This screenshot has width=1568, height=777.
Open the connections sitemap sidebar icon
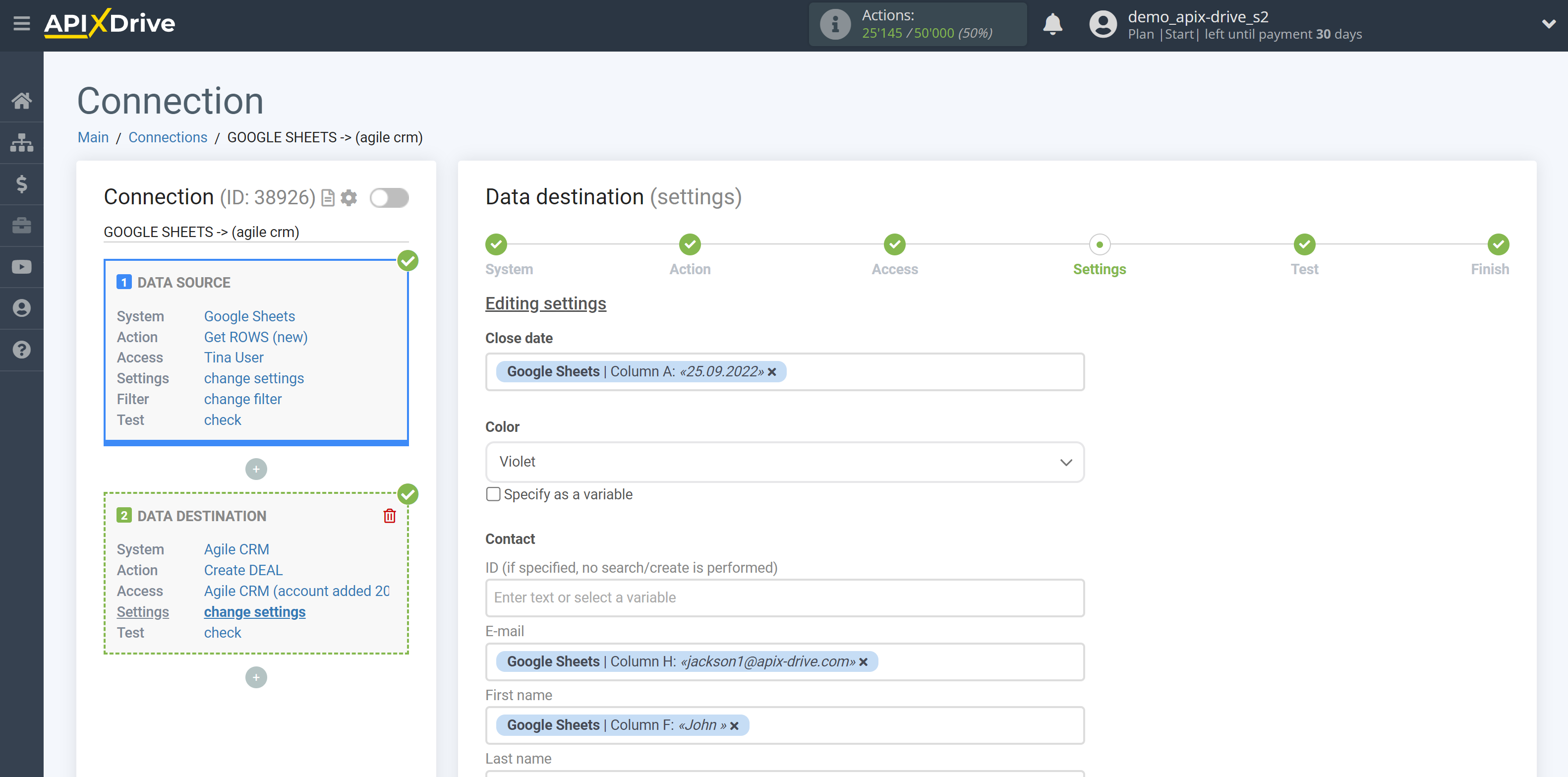coord(22,142)
